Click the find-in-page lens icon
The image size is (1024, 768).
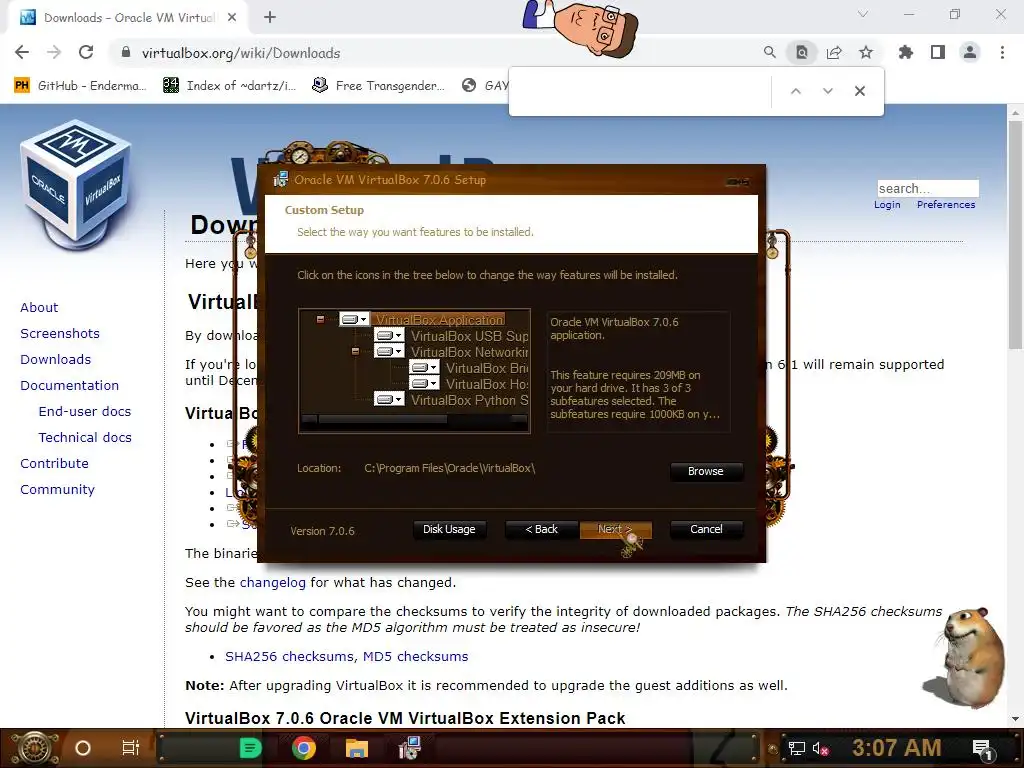coord(802,52)
